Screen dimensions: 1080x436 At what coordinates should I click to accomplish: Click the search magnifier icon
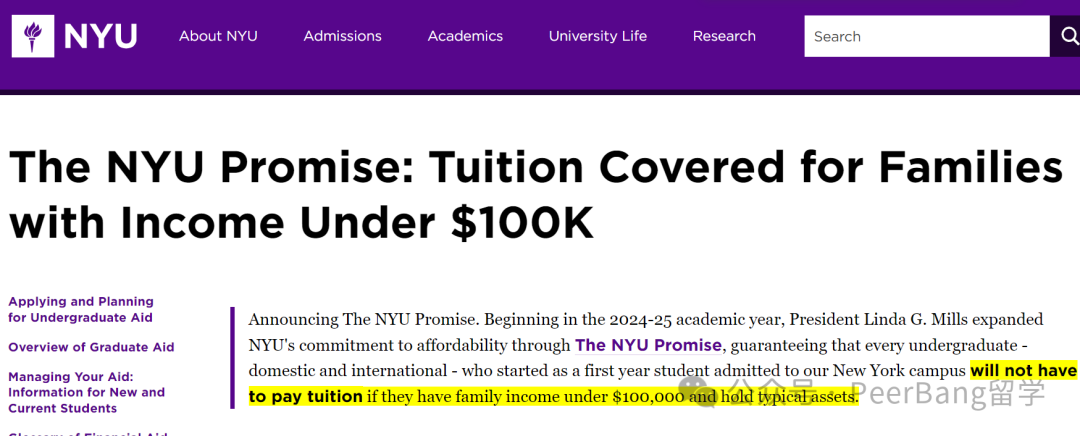1069,36
